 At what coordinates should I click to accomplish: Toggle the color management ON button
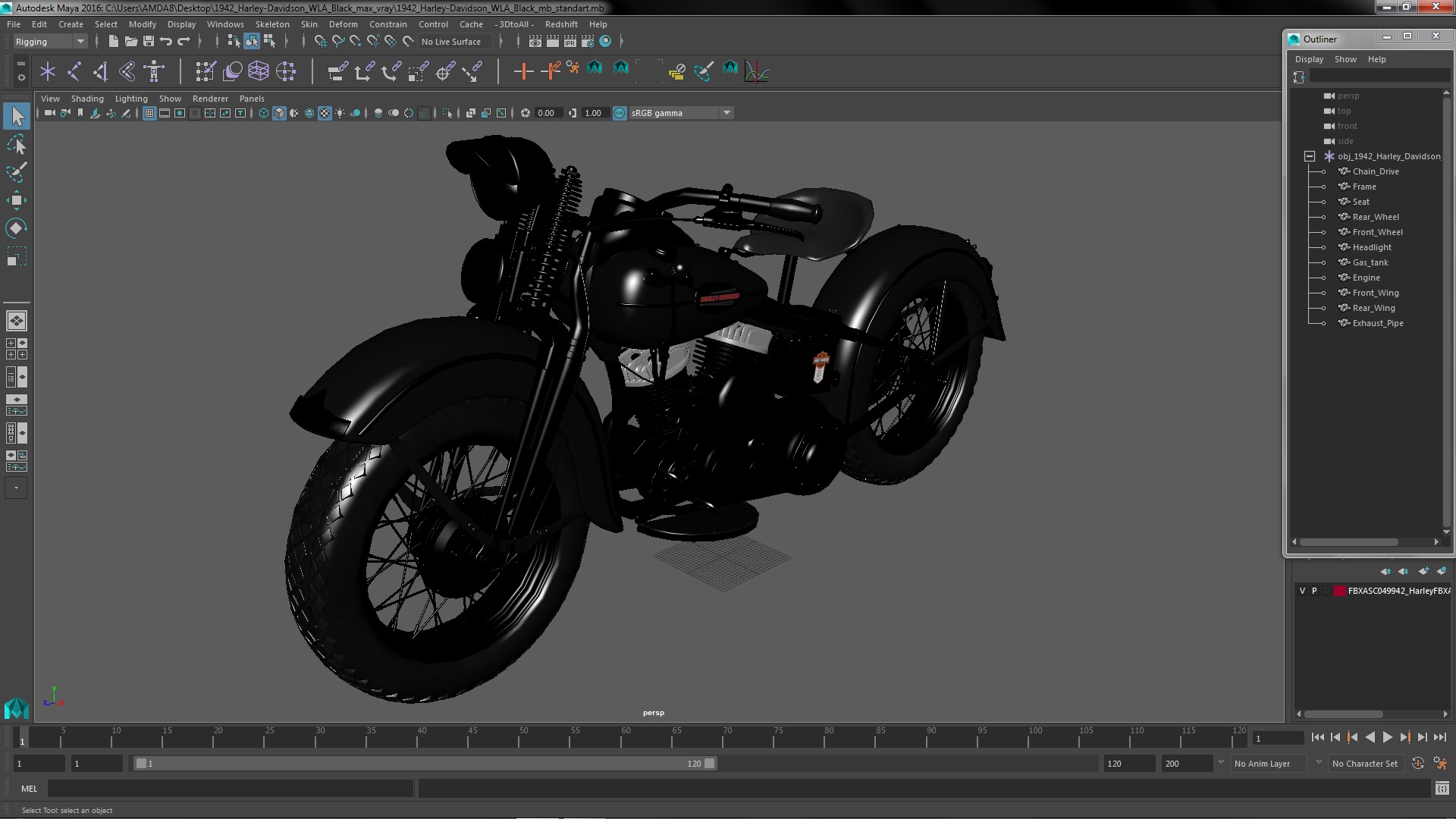point(620,113)
